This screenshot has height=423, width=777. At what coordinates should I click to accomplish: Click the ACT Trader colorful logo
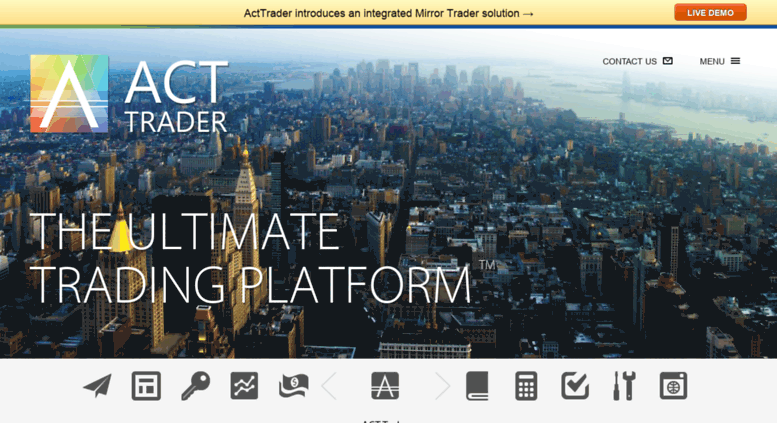pyautogui.click(x=69, y=94)
